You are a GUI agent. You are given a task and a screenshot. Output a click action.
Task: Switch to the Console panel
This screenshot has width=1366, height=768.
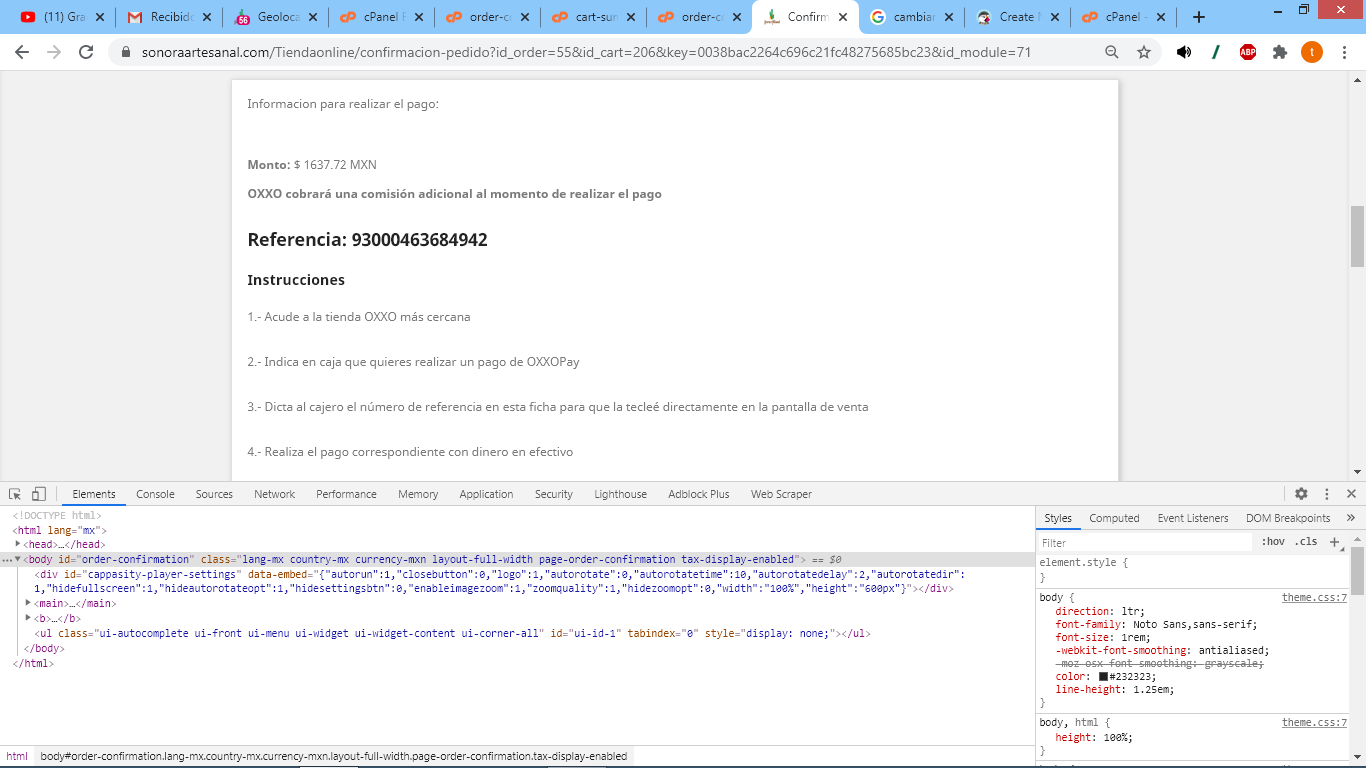[x=155, y=494]
